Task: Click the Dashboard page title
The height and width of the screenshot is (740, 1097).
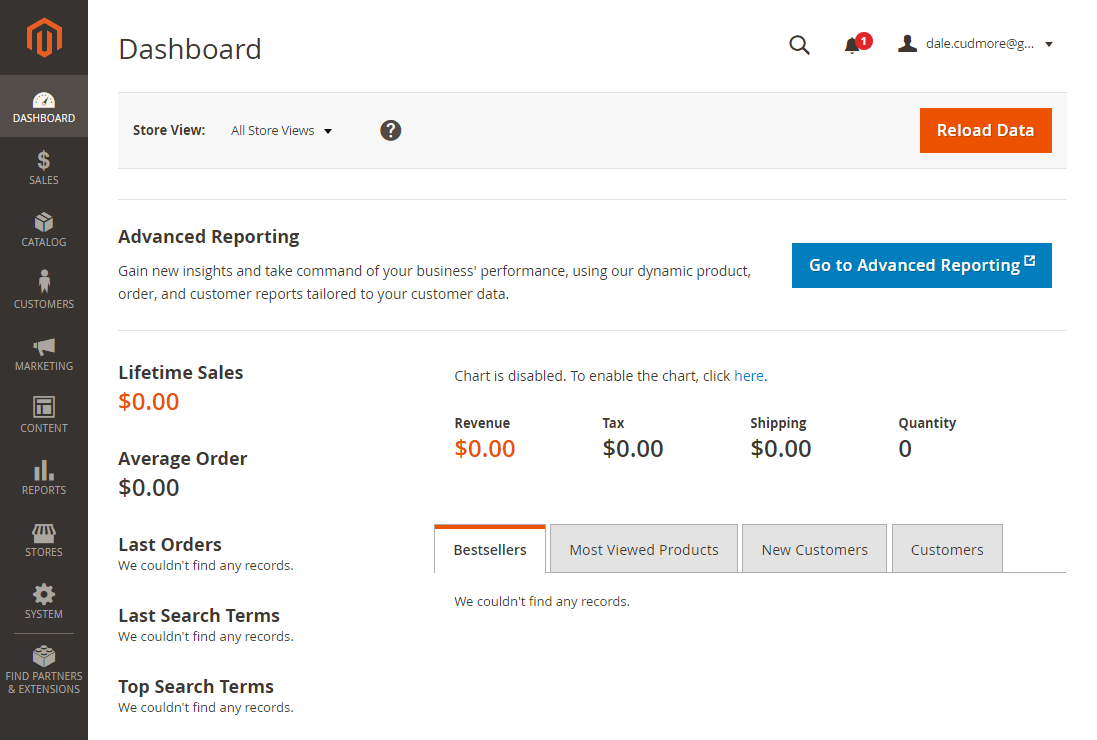Action: click(x=190, y=50)
